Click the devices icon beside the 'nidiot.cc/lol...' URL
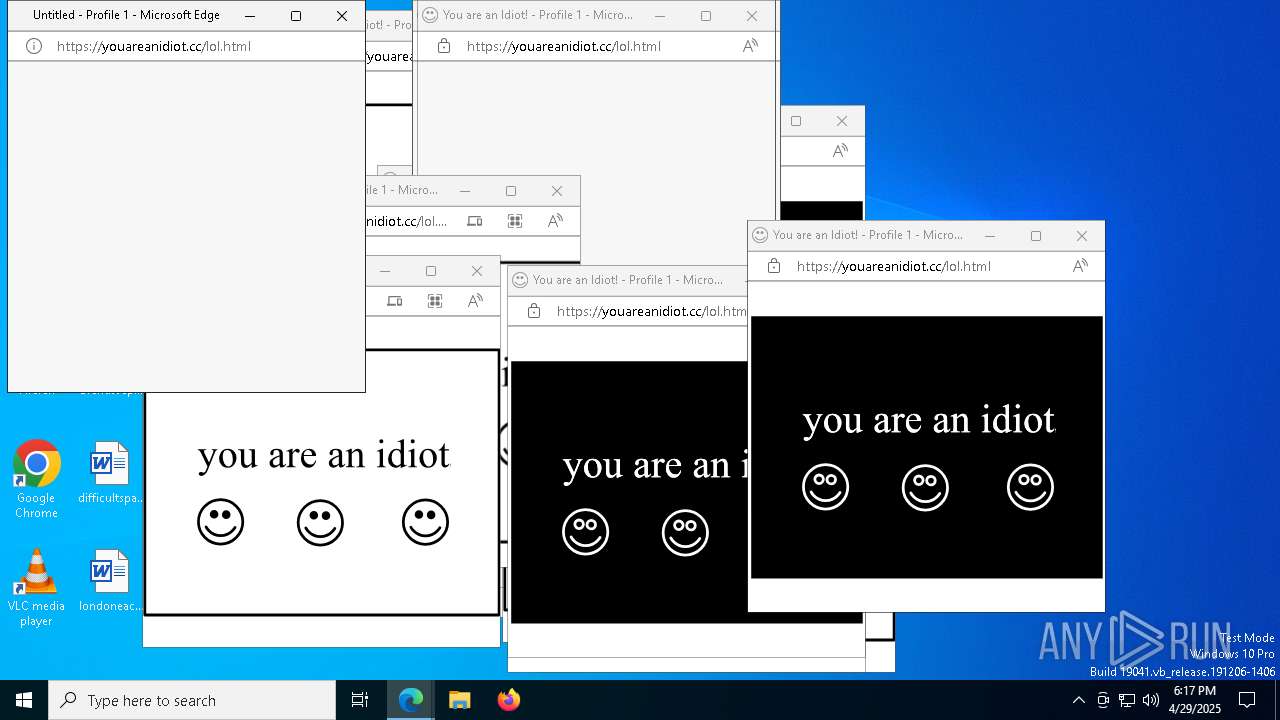 pos(475,221)
